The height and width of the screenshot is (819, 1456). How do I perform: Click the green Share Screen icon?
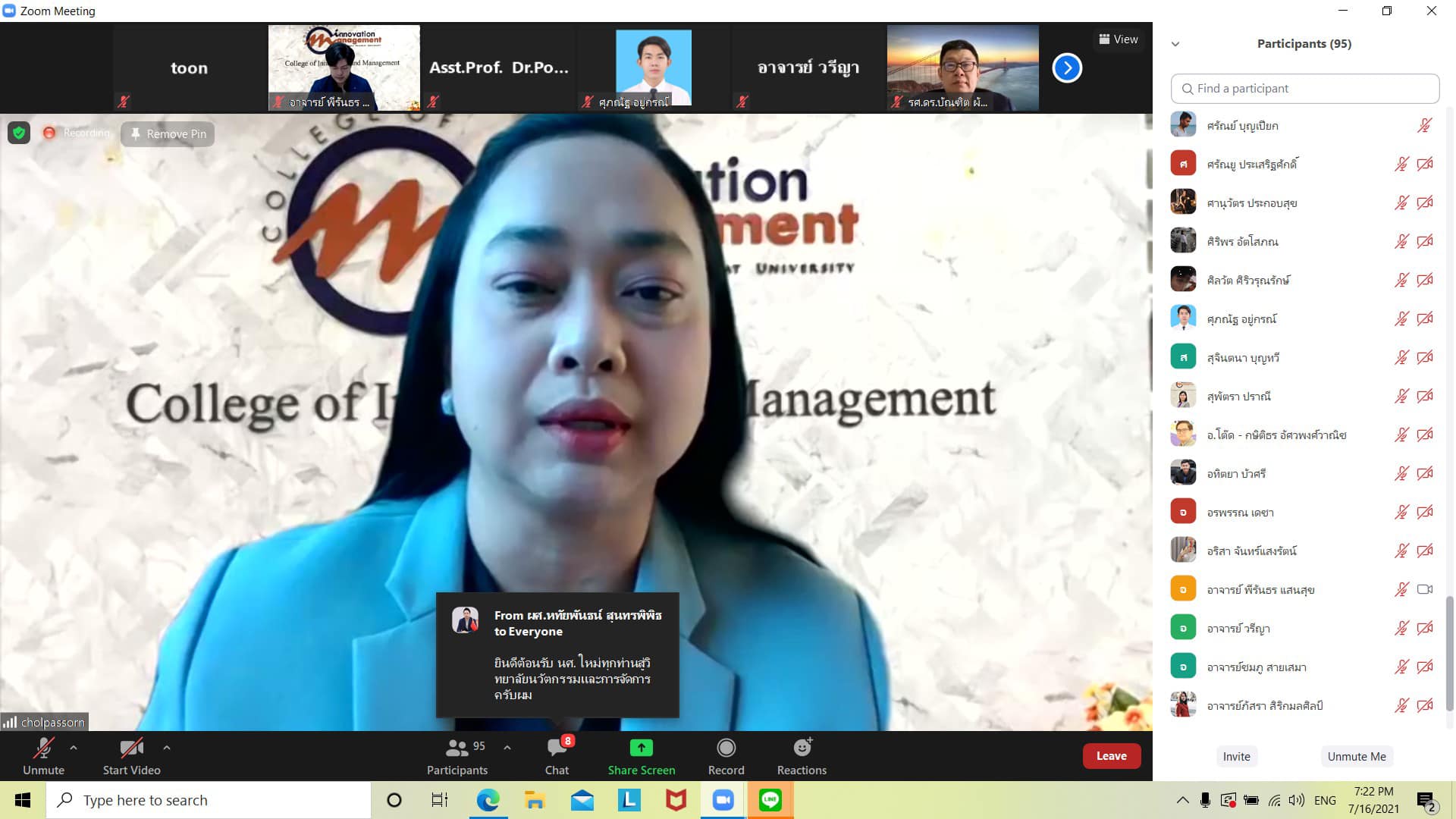[x=641, y=748]
